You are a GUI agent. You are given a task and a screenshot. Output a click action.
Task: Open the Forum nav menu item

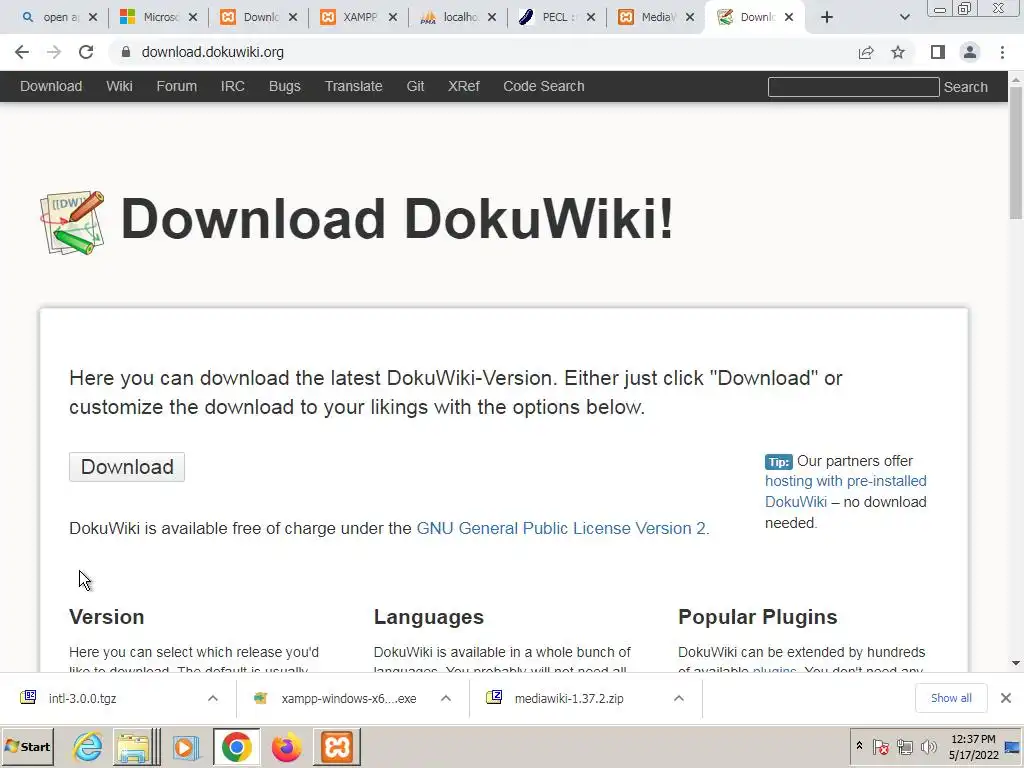176,86
